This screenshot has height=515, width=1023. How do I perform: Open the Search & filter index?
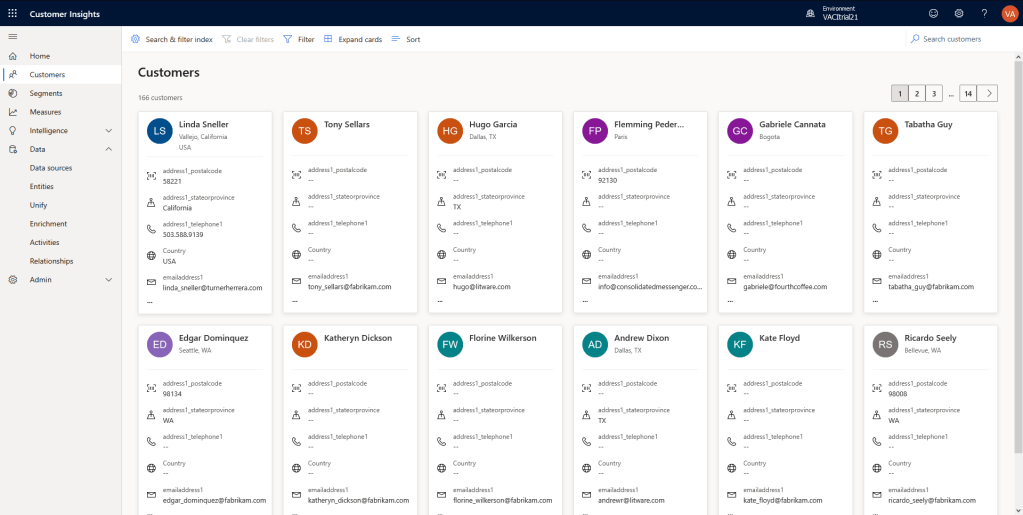click(x=172, y=39)
